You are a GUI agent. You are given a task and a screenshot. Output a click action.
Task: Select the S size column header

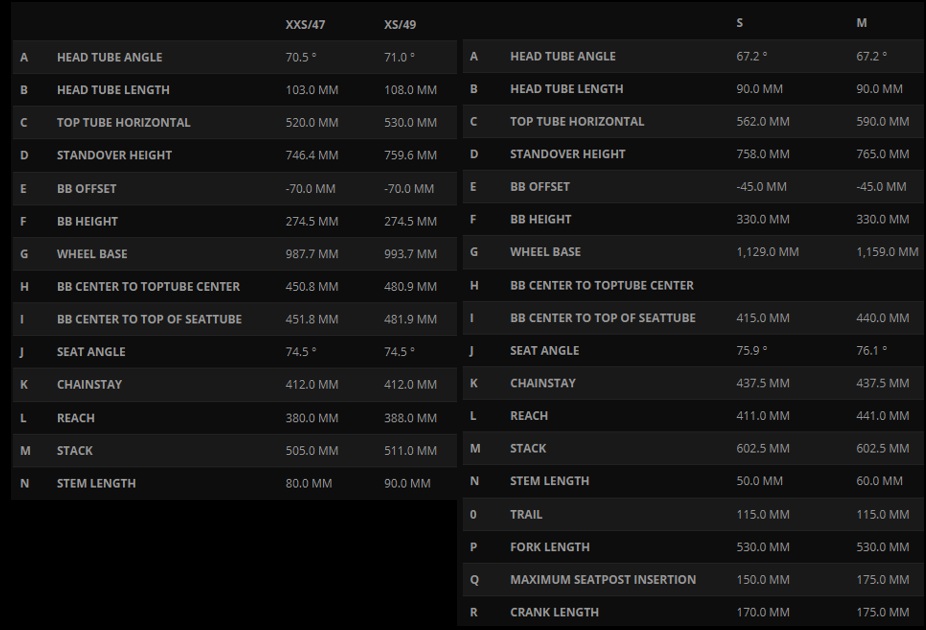coord(739,23)
